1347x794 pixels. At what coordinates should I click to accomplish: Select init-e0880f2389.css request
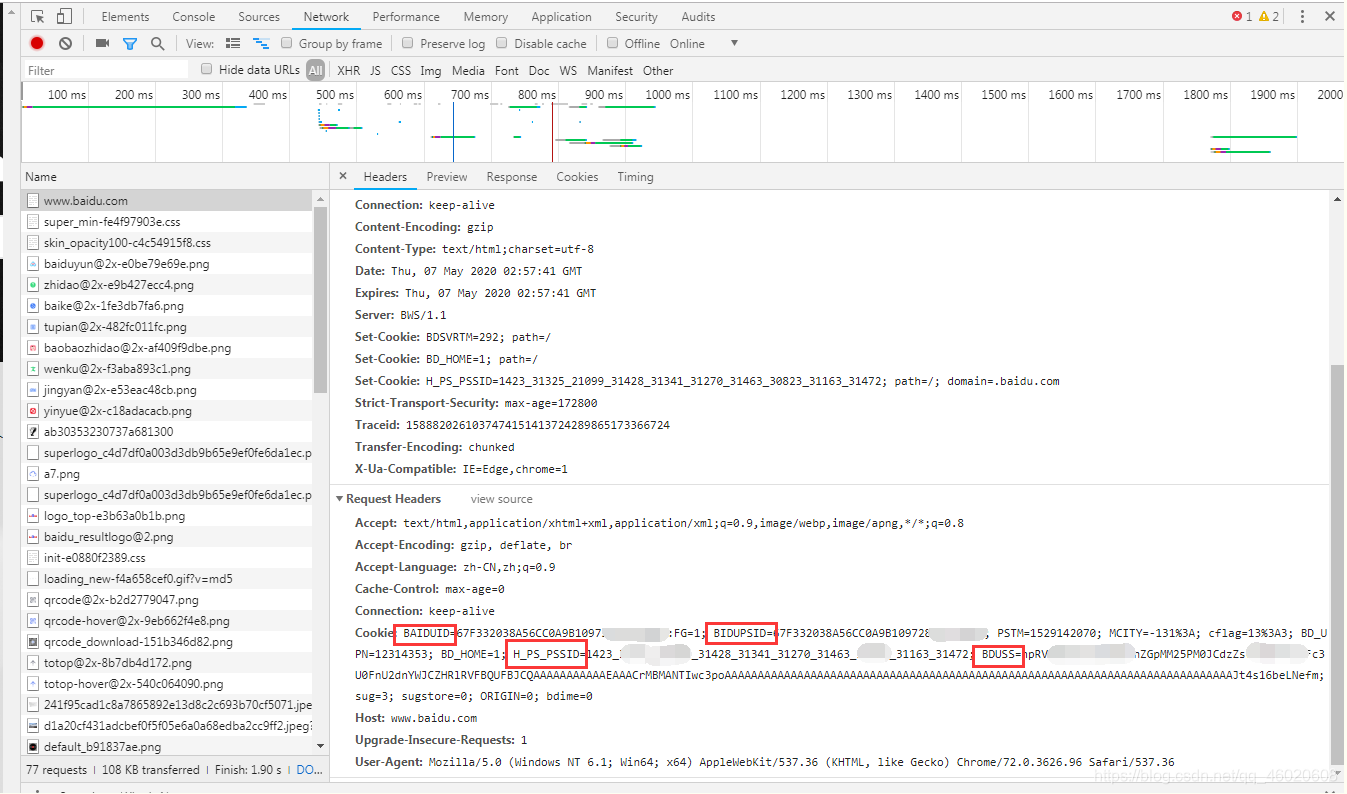[x=168, y=558]
